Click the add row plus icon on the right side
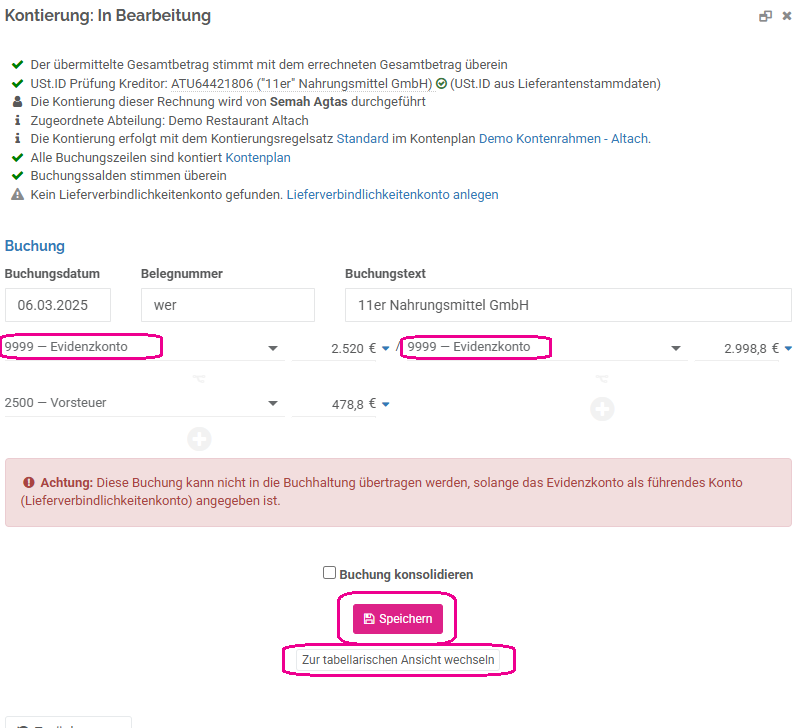806x728 pixels. click(x=602, y=409)
